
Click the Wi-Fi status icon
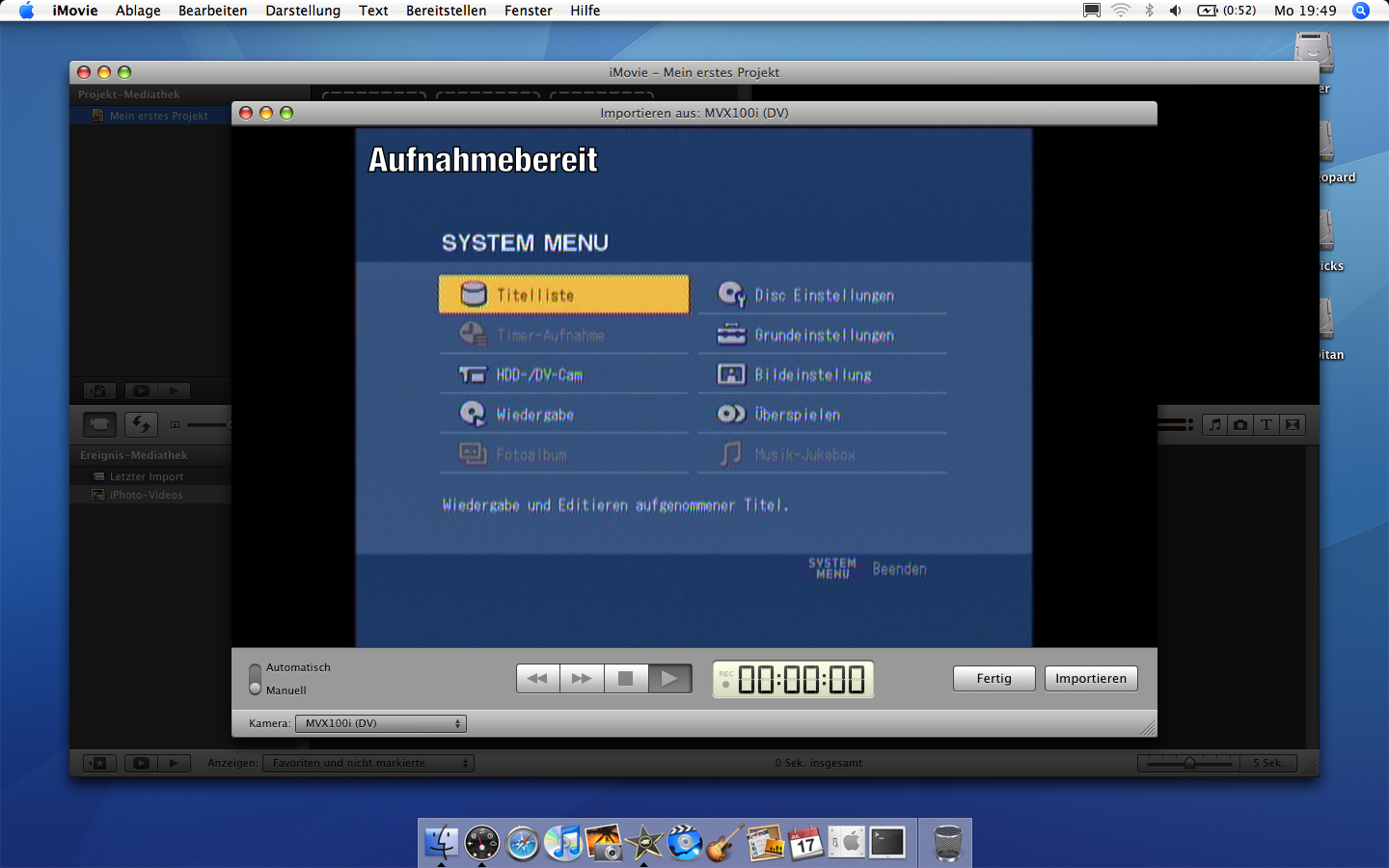pyautogui.click(x=1120, y=11)
